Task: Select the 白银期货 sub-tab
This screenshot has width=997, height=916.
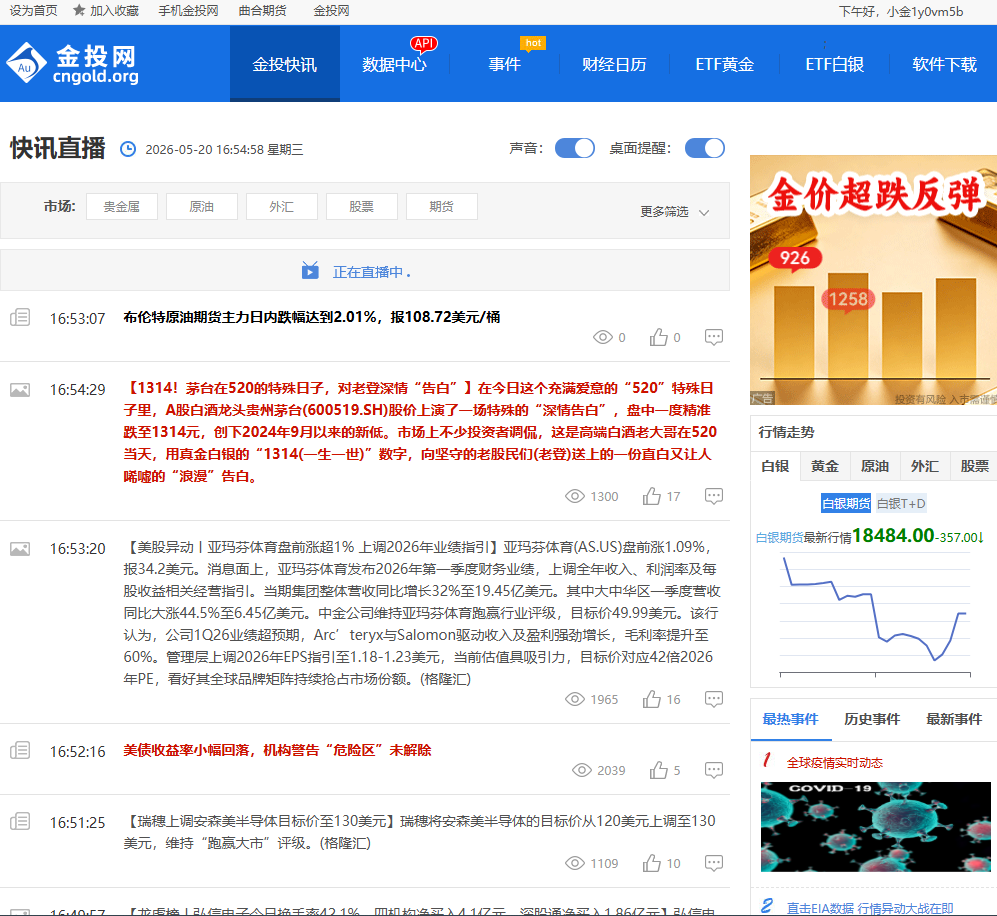Action: (846, 503)
